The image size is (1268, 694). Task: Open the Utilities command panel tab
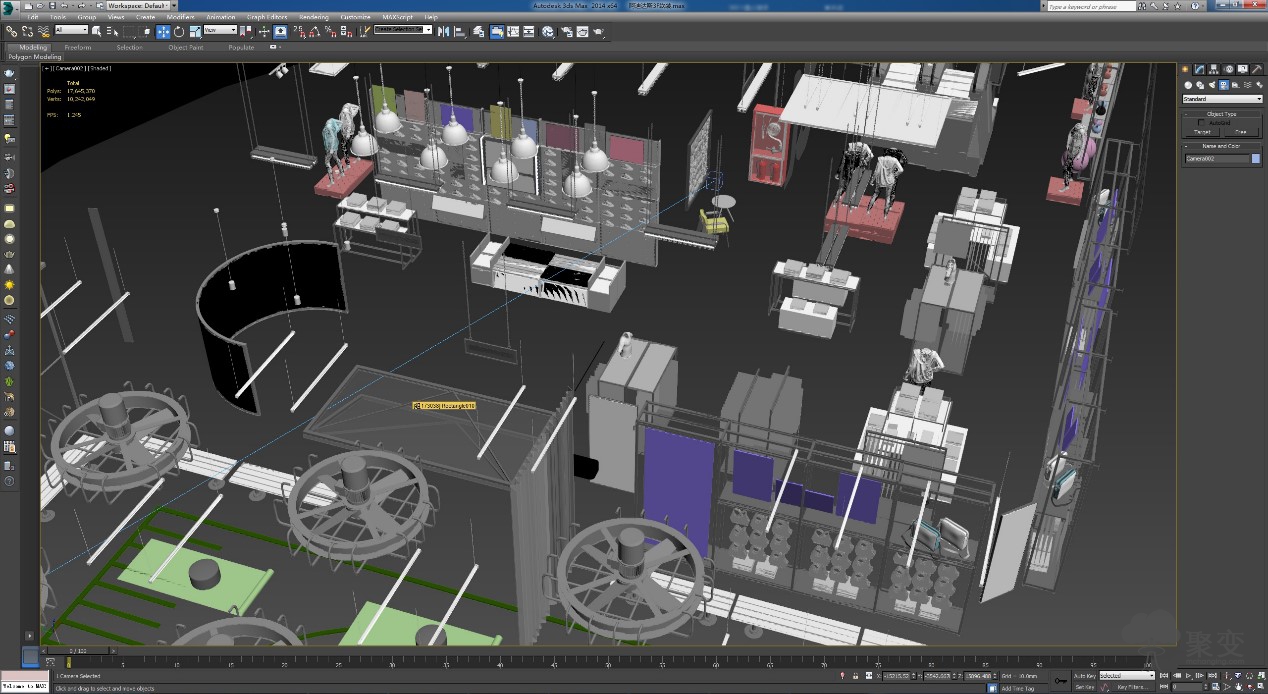point(1256,69)
